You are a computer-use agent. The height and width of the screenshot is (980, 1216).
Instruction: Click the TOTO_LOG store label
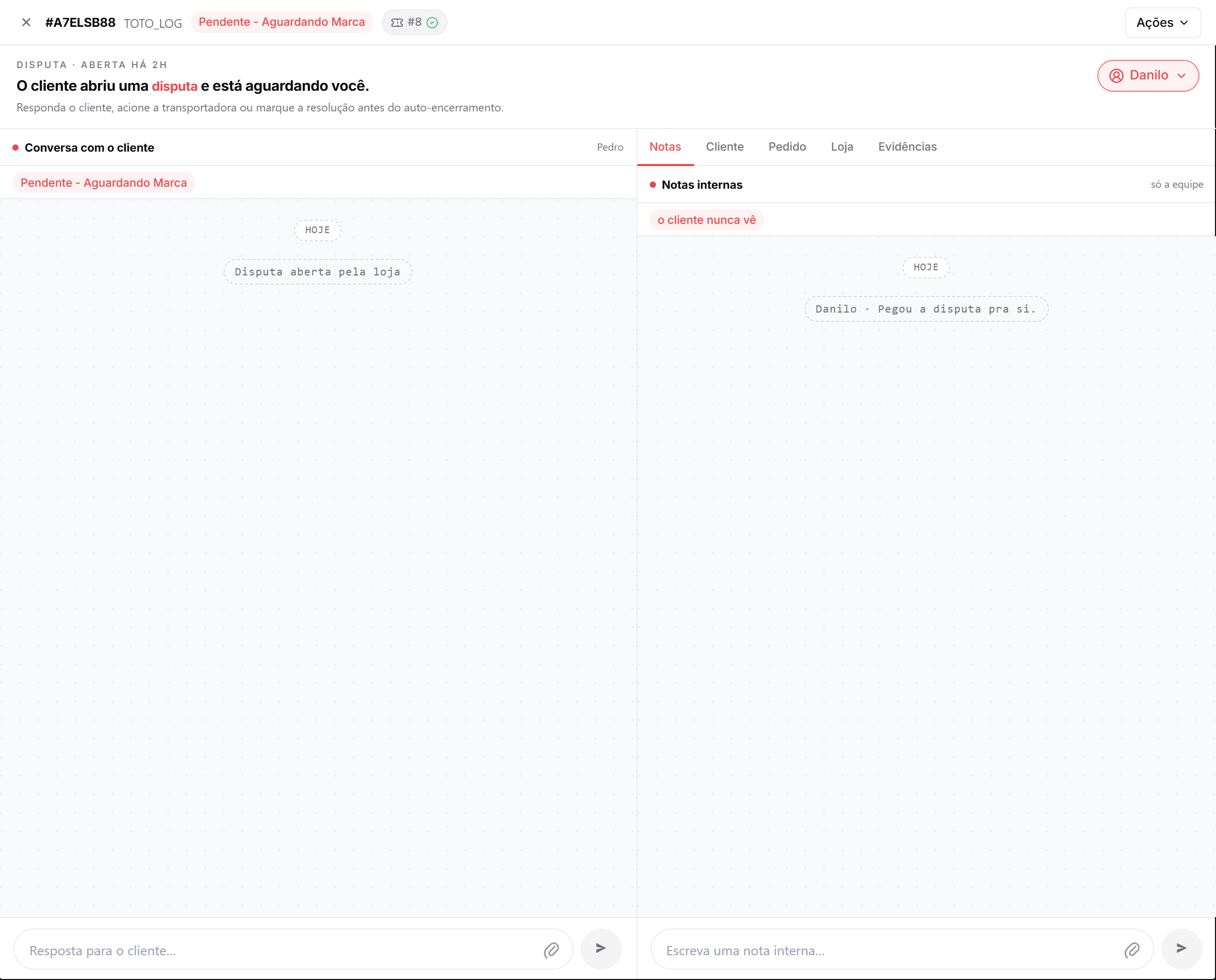[x=153, y=23]
